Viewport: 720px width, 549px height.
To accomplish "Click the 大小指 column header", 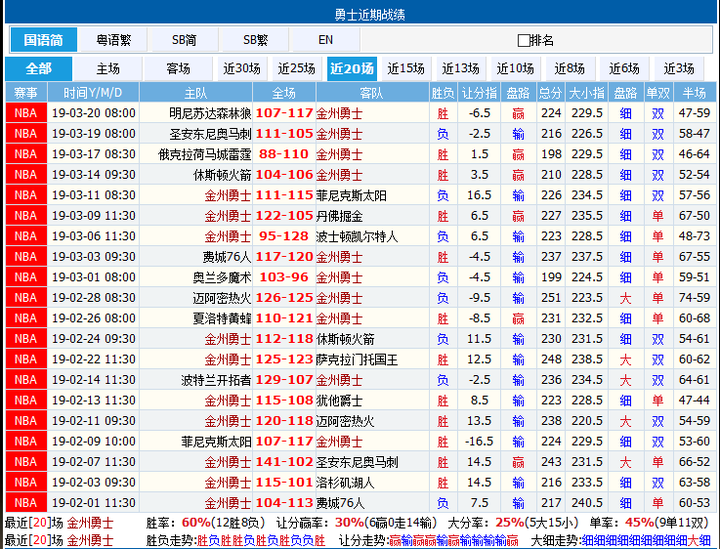I will [587, 93].
